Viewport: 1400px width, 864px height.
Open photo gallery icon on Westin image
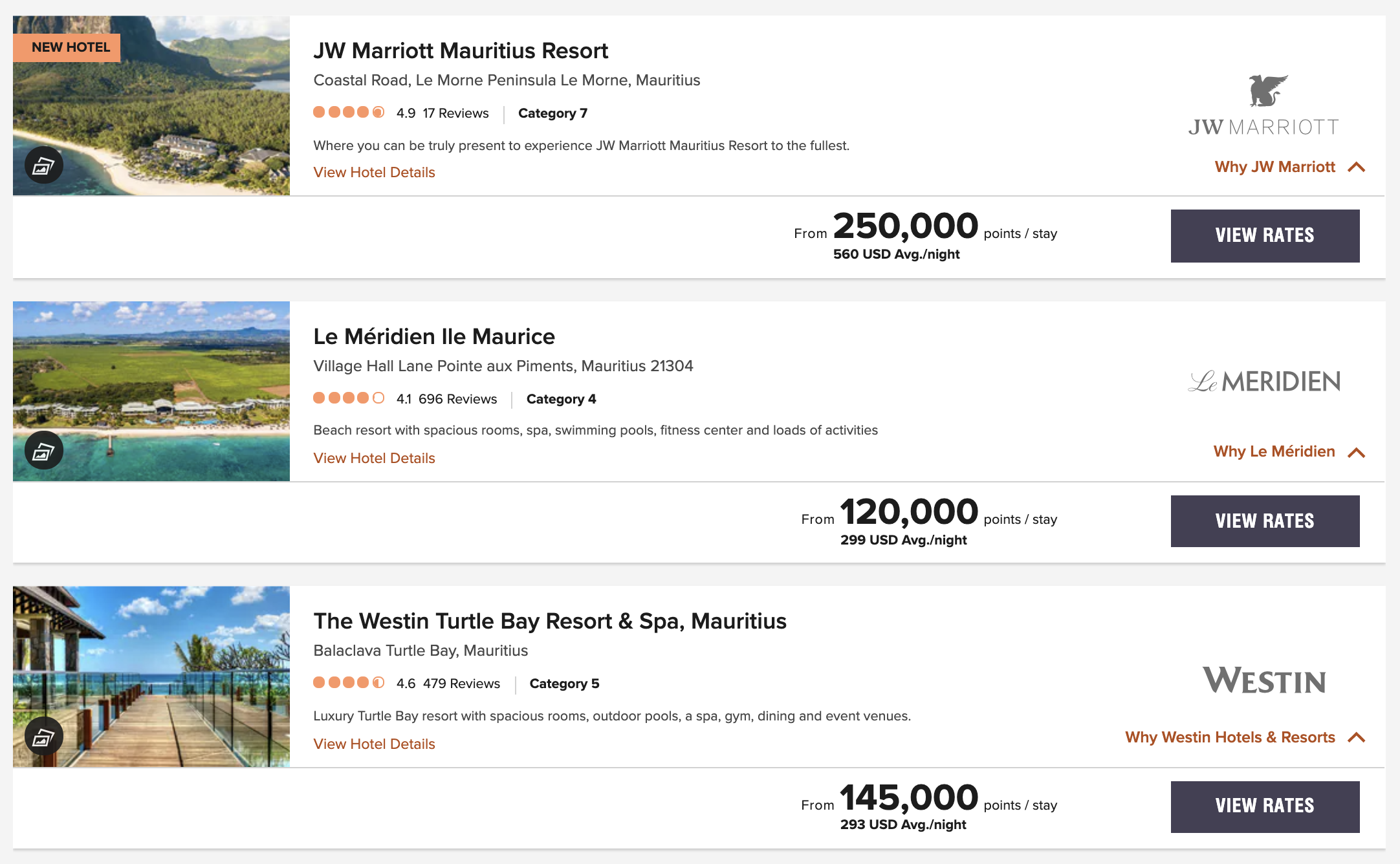tap(43, 737)
